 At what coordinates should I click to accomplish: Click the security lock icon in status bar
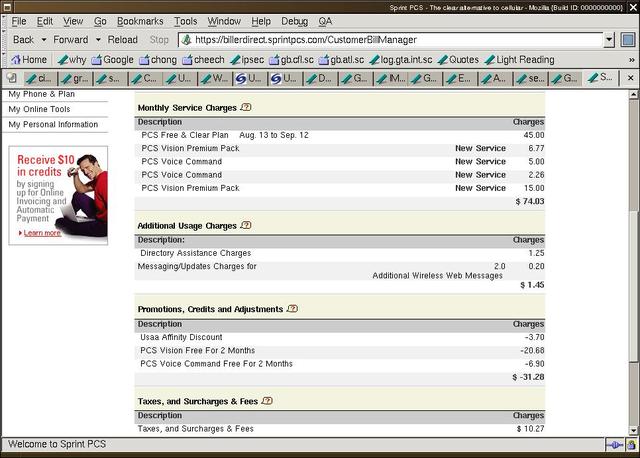click(x=631, y=445)
